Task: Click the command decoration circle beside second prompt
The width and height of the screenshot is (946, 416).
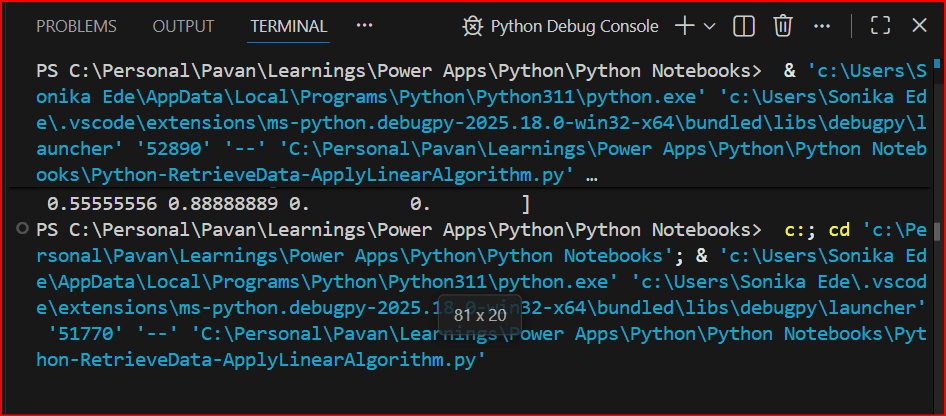Action: pos(22,230)
